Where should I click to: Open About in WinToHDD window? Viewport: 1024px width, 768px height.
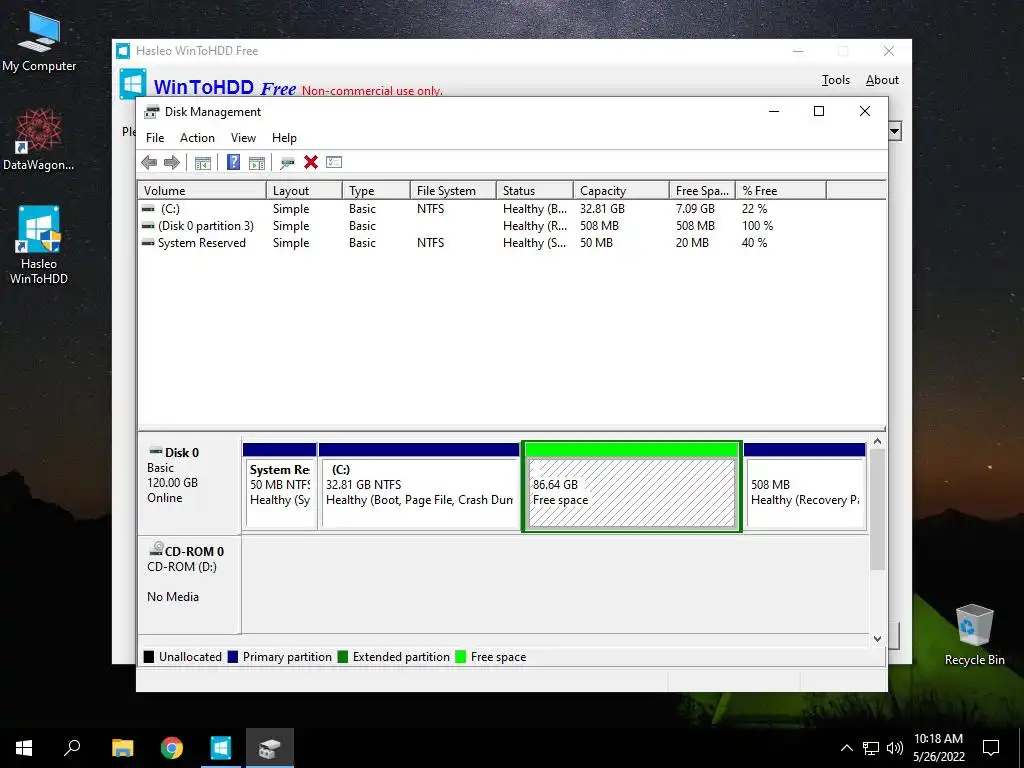pos(882,80)
